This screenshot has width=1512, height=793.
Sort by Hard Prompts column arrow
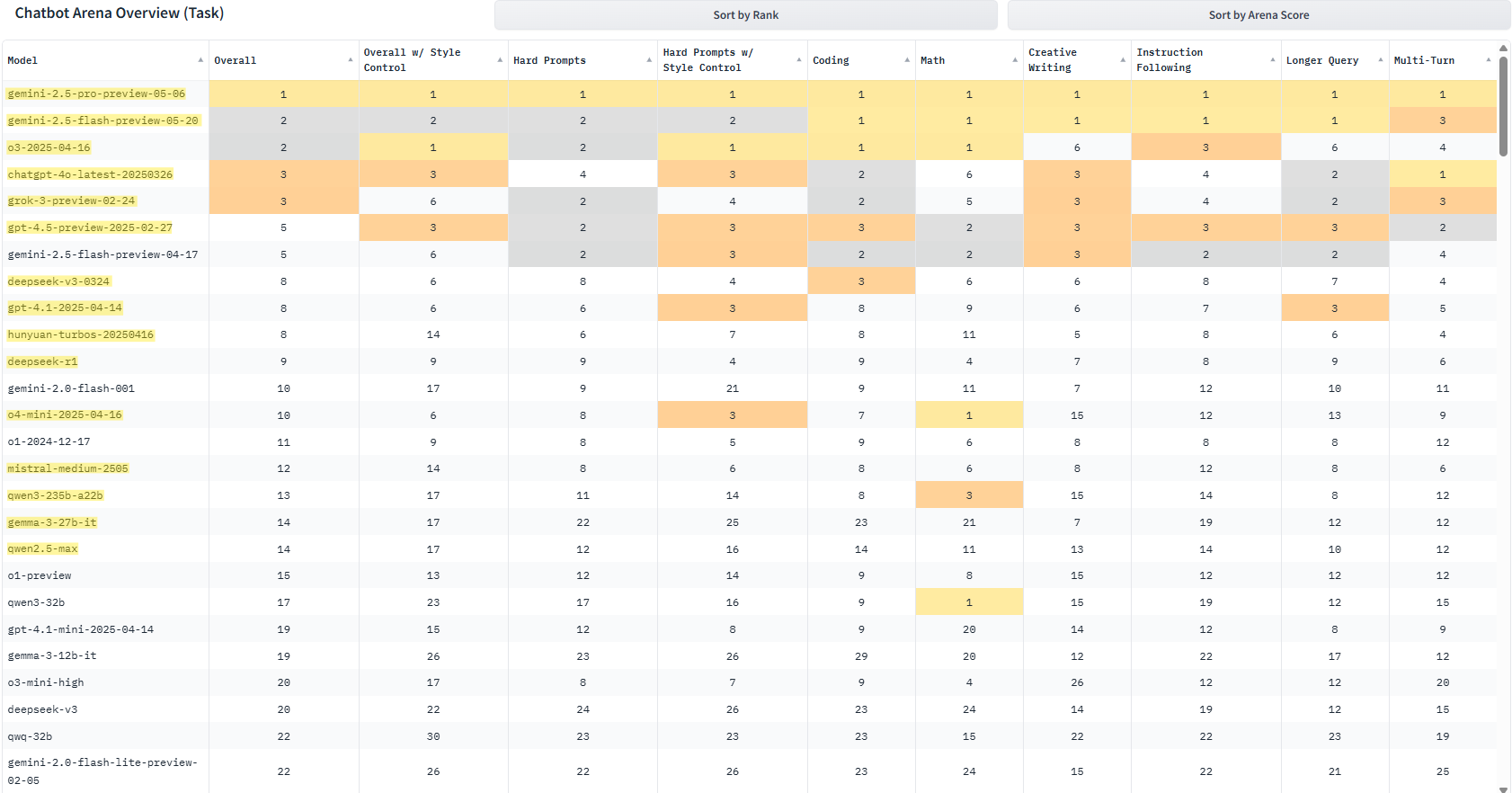click(649, 60)
